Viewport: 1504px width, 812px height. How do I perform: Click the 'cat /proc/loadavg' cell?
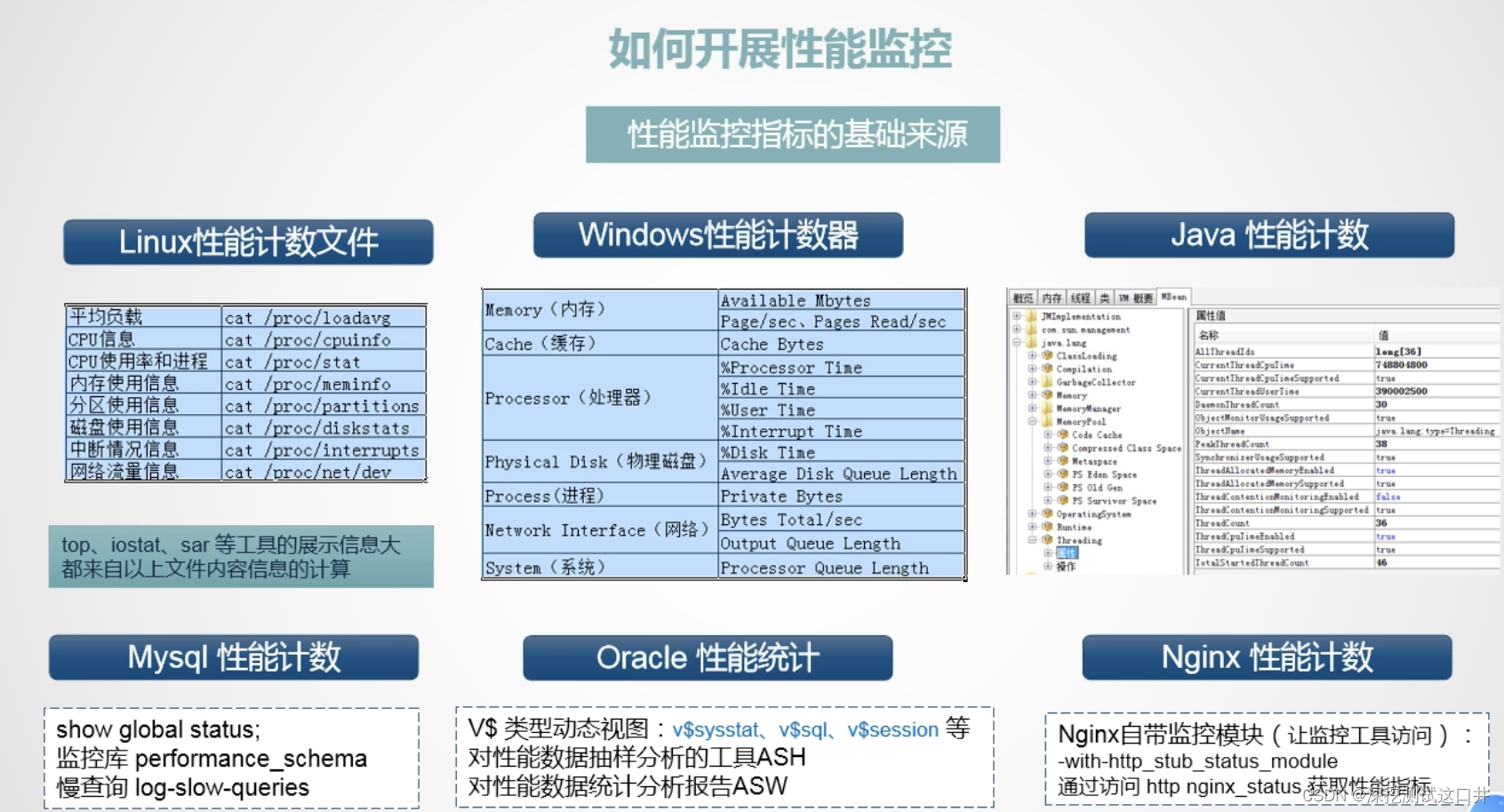click(x=324, y=317)
